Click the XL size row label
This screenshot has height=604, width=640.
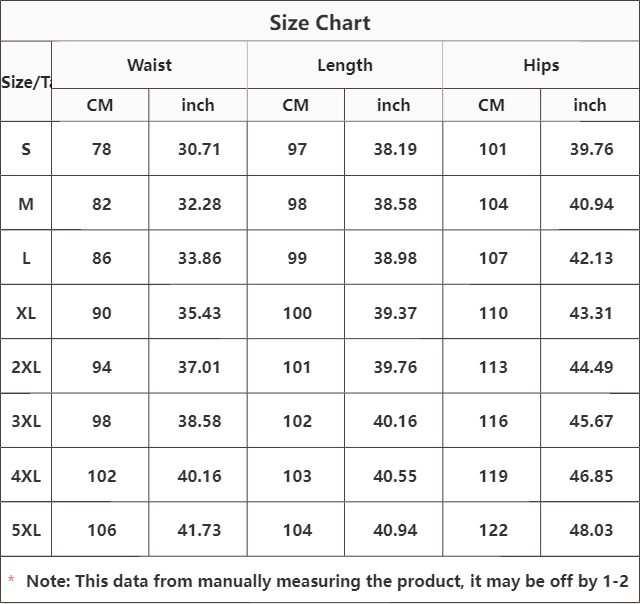tap(26, 313)
